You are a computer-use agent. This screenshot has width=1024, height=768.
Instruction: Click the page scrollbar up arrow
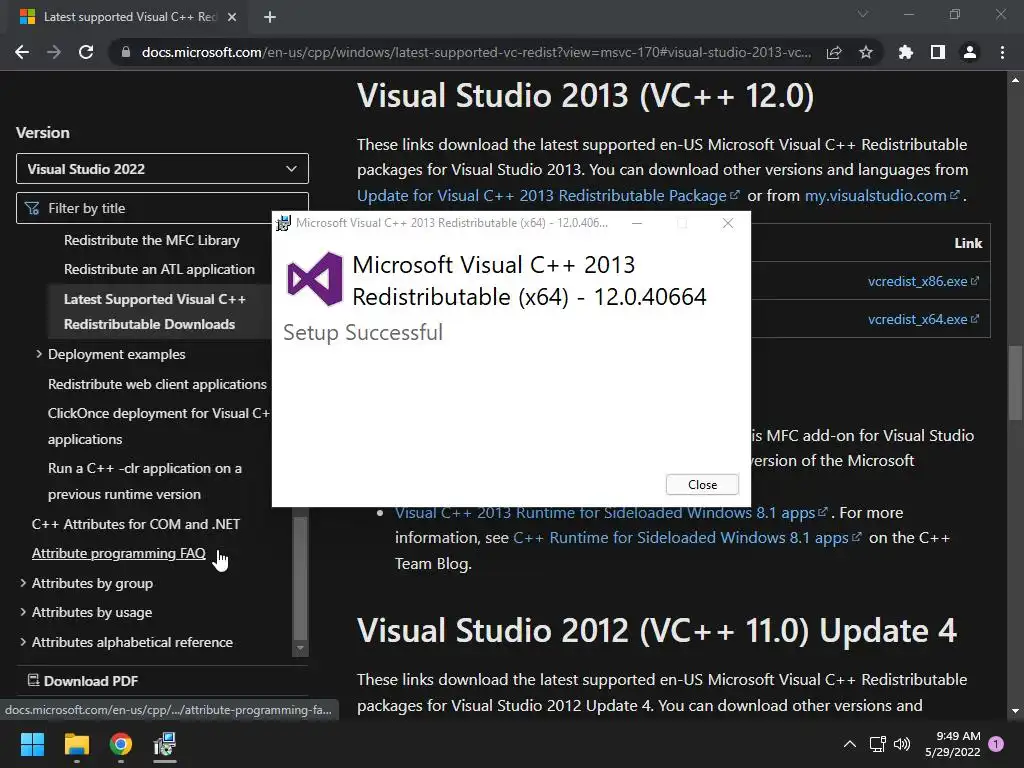point(1015,80)
